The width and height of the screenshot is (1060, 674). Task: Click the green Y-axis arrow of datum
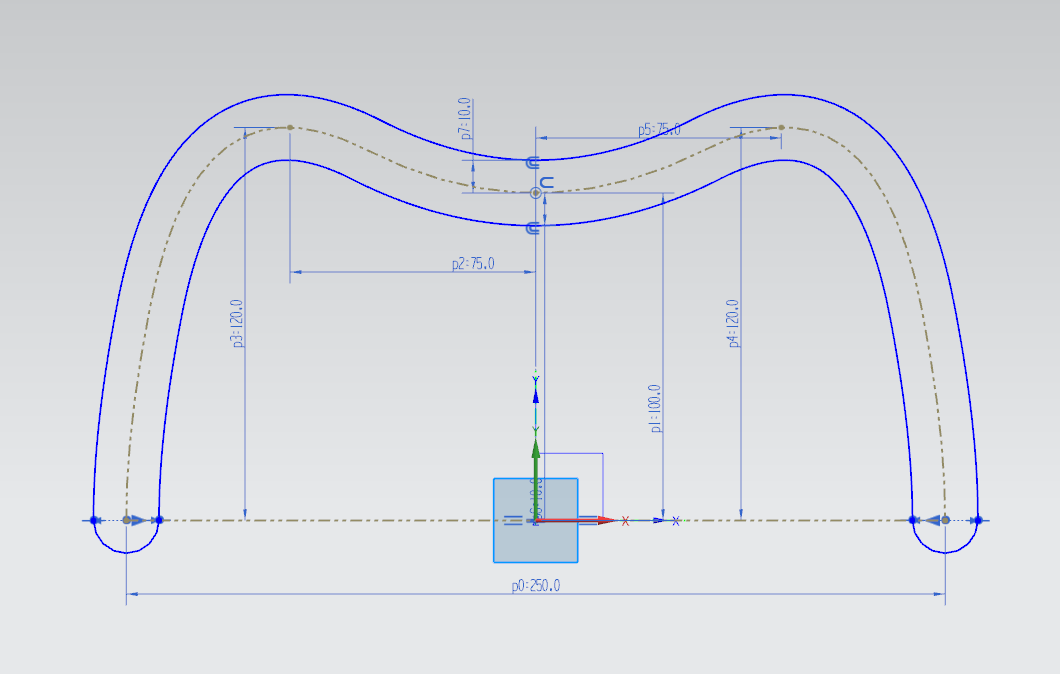[x=535, y=449]
